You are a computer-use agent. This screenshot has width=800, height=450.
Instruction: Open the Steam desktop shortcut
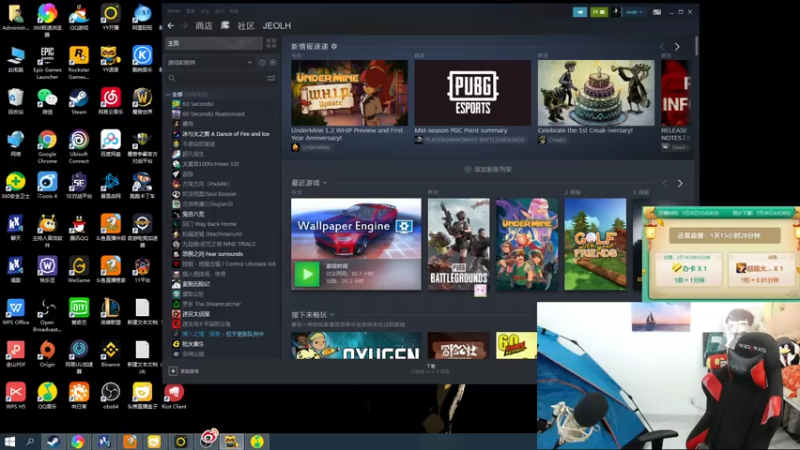pyautogui.click(x=79, y=101)
